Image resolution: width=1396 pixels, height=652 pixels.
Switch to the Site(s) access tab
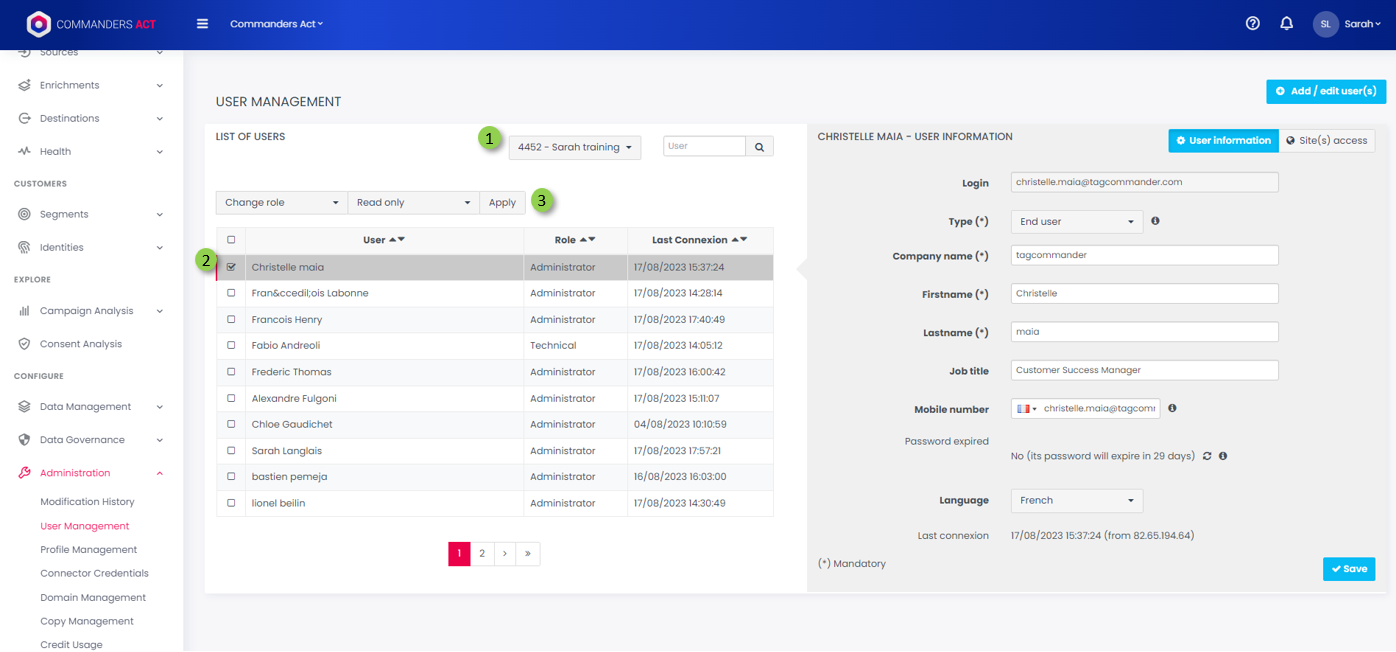1326,141
